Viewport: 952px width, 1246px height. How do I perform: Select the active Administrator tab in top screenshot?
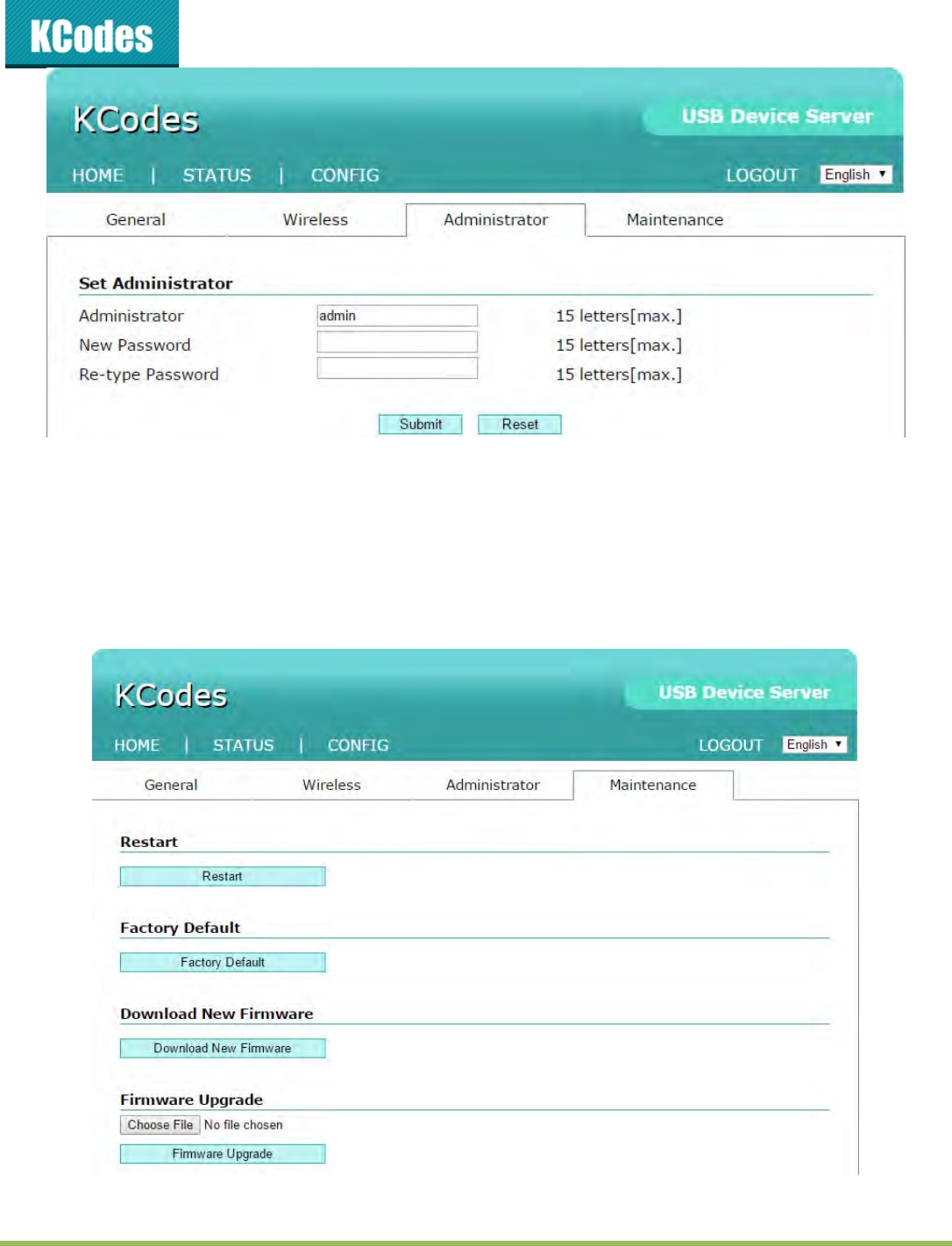coord(495,220)
